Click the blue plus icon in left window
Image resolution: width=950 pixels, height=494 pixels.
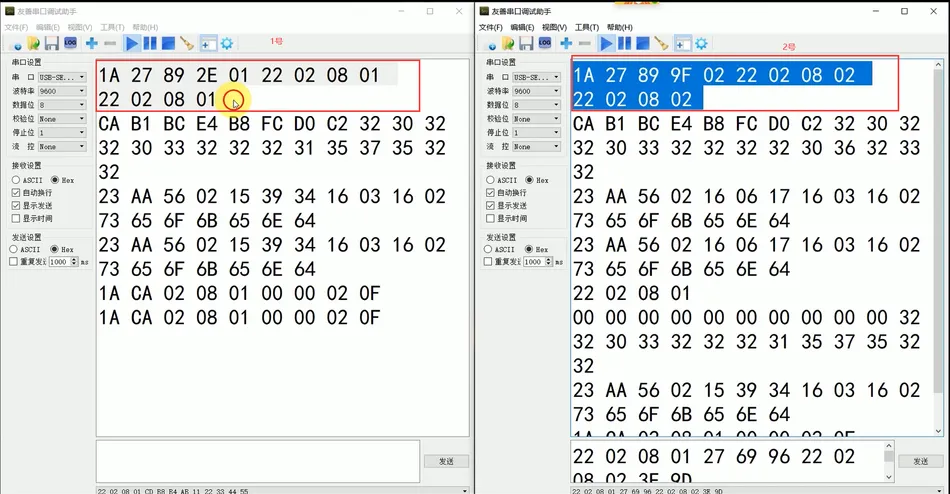pyautogui.click(x=91, y=43)
